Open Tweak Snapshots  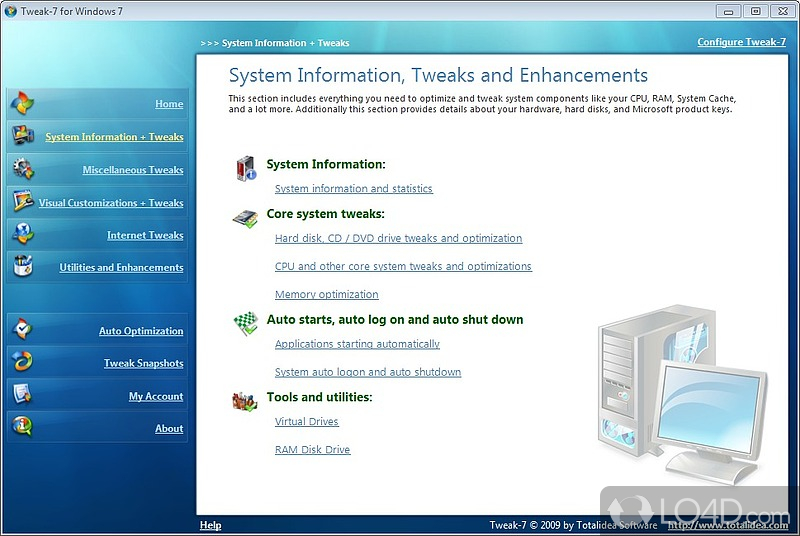tap(143, 363)
